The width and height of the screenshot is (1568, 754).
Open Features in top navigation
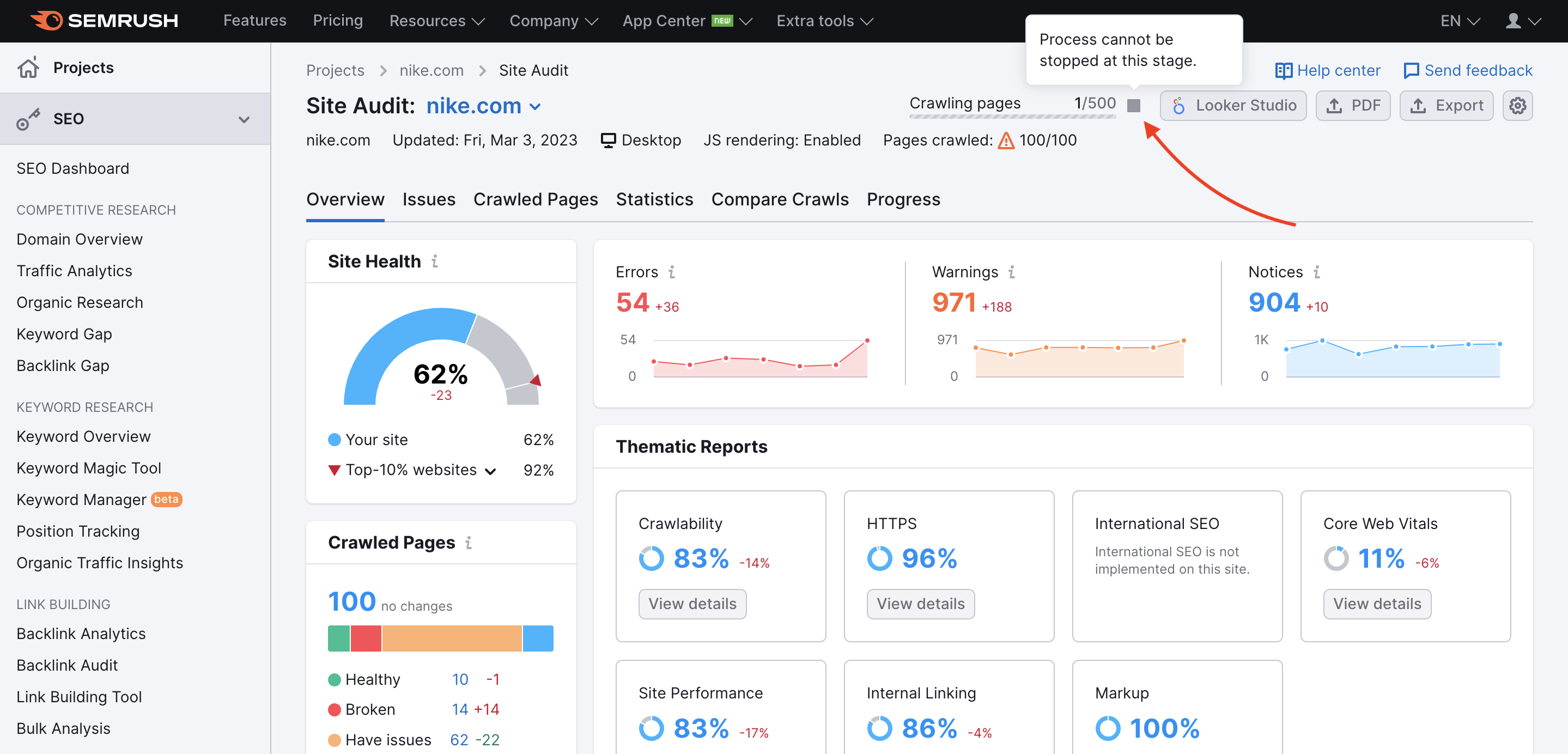pyautogui.click(x=254, y=21)
